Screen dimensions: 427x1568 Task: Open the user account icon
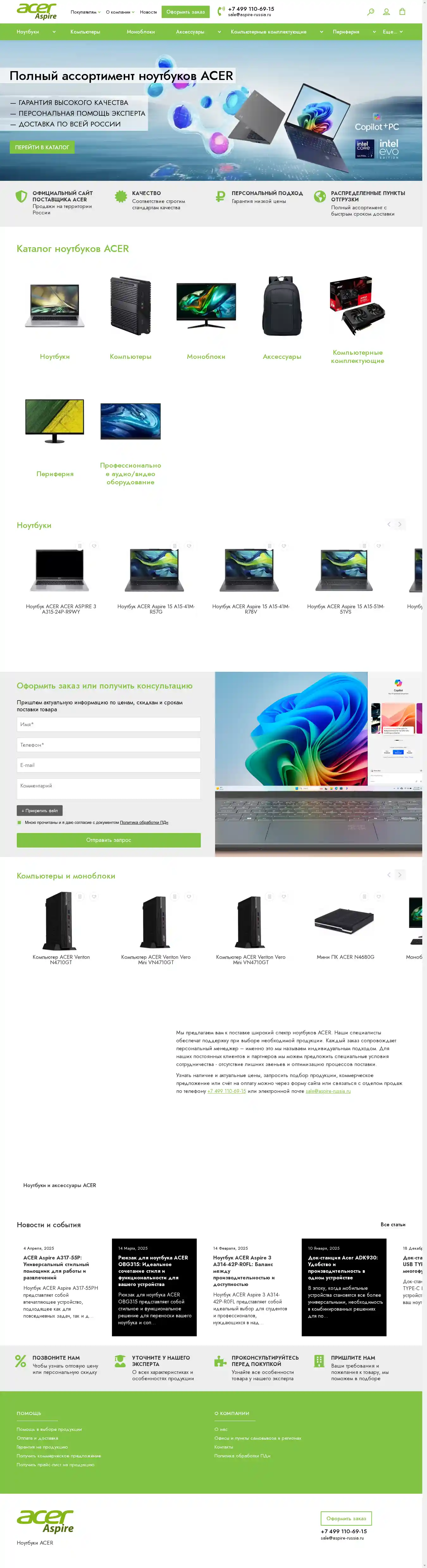click(x=386, y=12)
